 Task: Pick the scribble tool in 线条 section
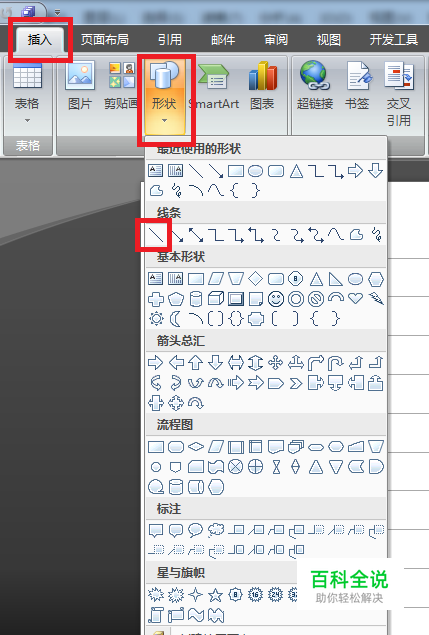376,235
